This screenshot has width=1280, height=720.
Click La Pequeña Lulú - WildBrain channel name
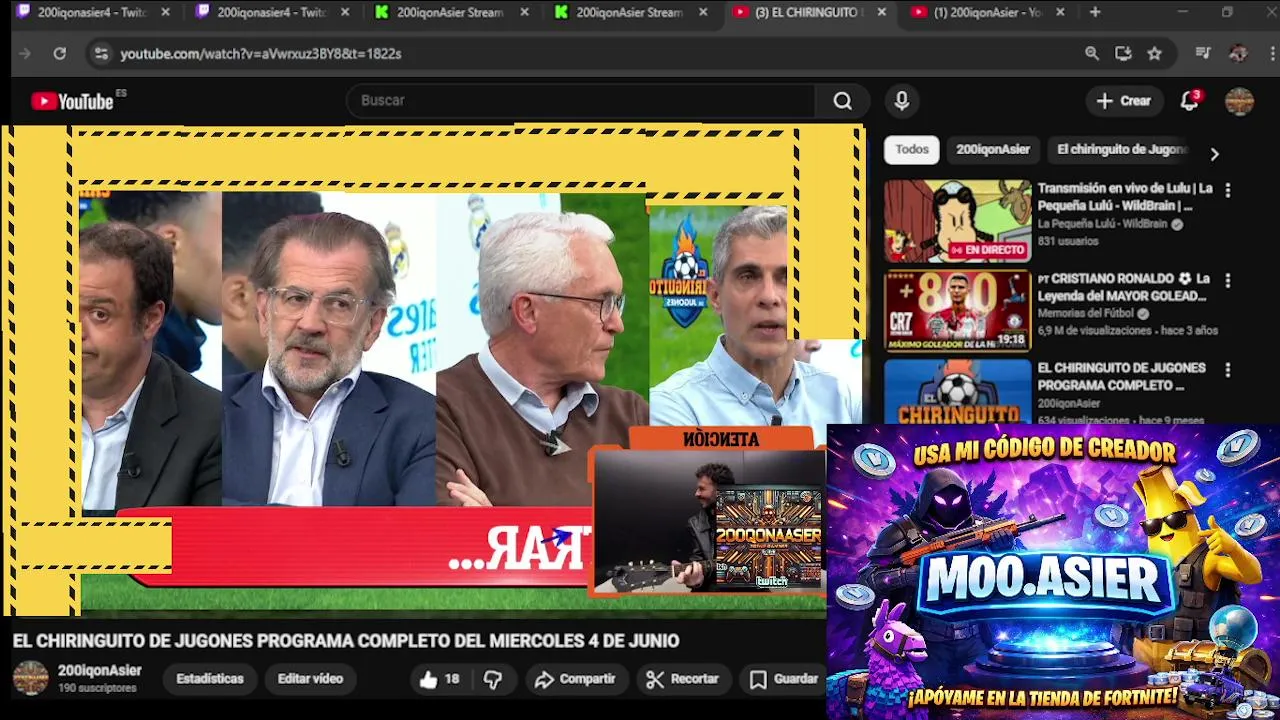tap(1102, 225)
